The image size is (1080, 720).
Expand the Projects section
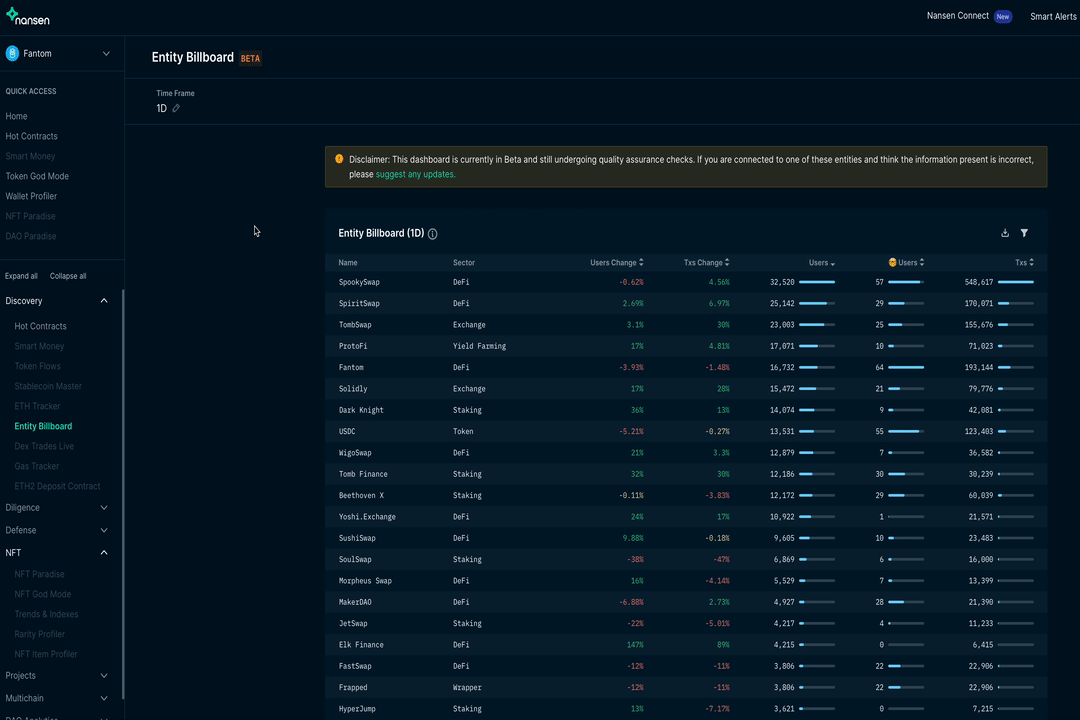click(x=104, y=676)
